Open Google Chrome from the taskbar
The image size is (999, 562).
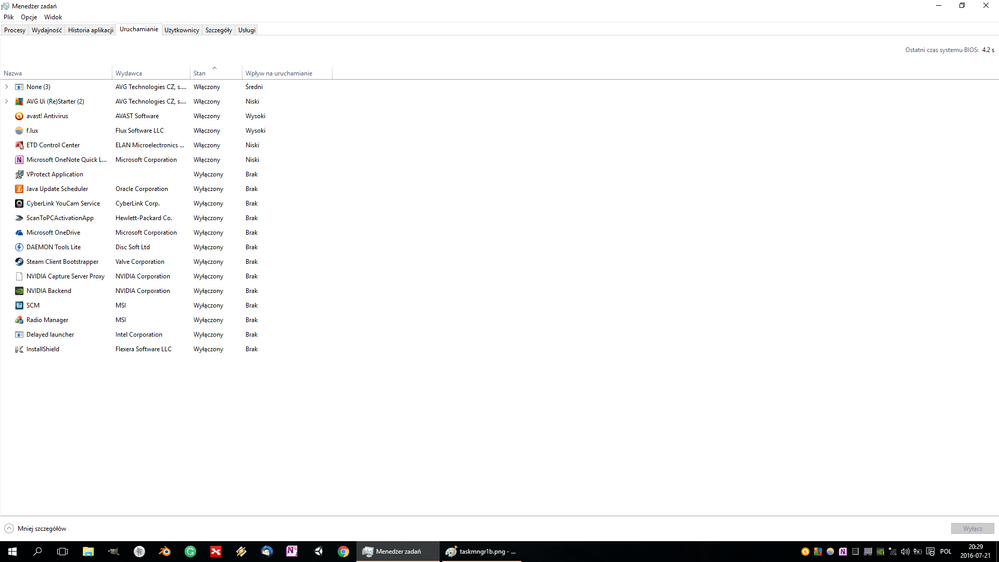pyautogui.click(x=343, y=551)
